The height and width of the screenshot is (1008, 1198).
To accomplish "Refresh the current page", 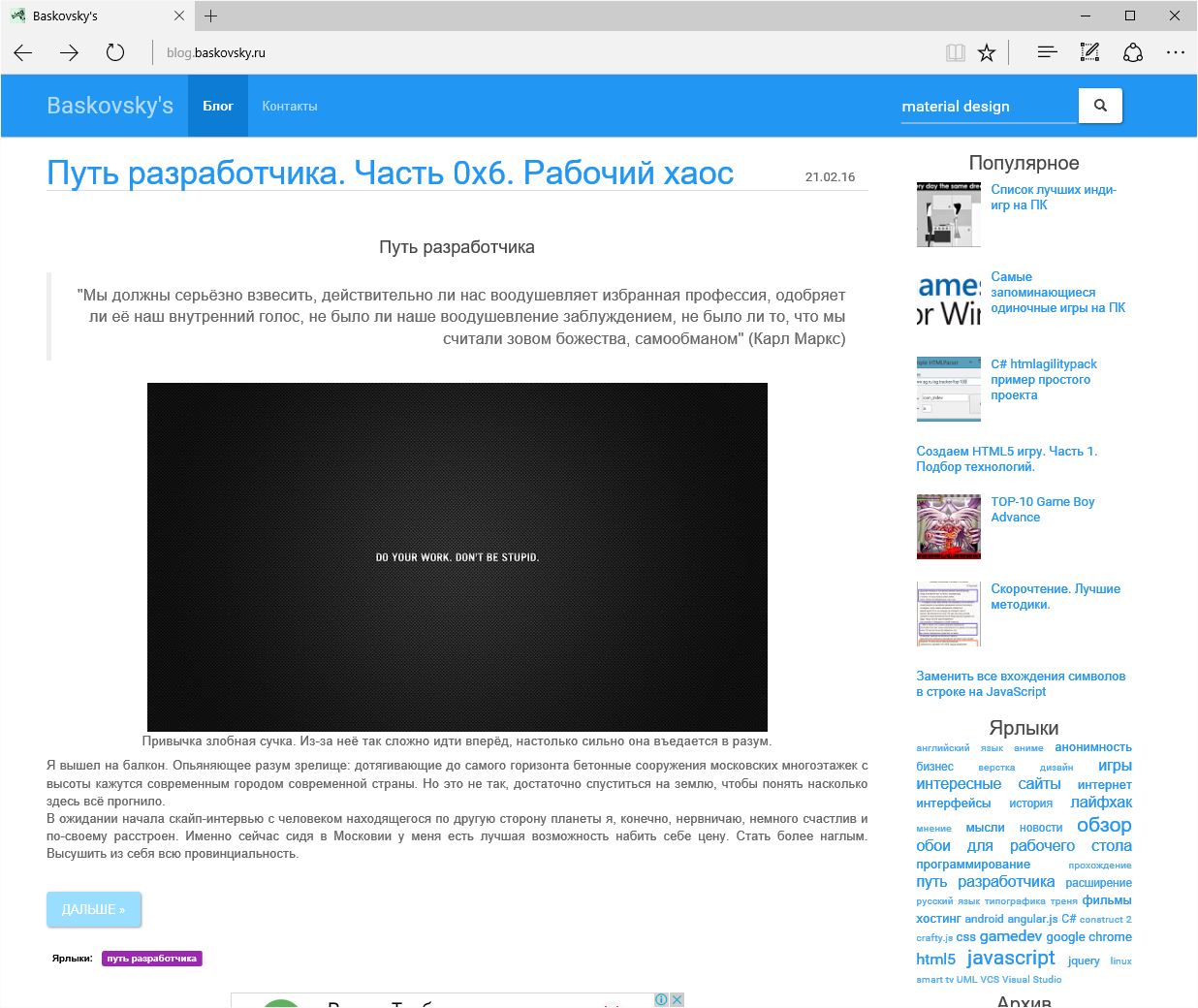I will coord(115,52).
